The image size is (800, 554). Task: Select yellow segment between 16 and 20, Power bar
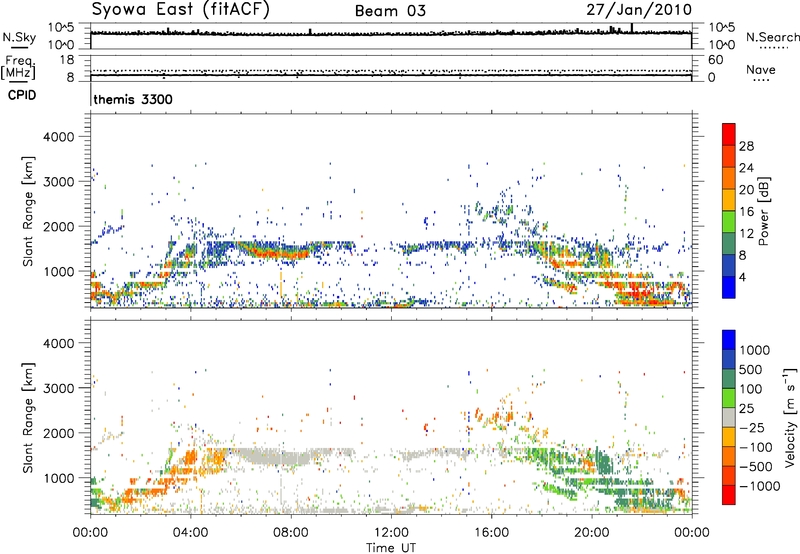(x=729, y=200)
